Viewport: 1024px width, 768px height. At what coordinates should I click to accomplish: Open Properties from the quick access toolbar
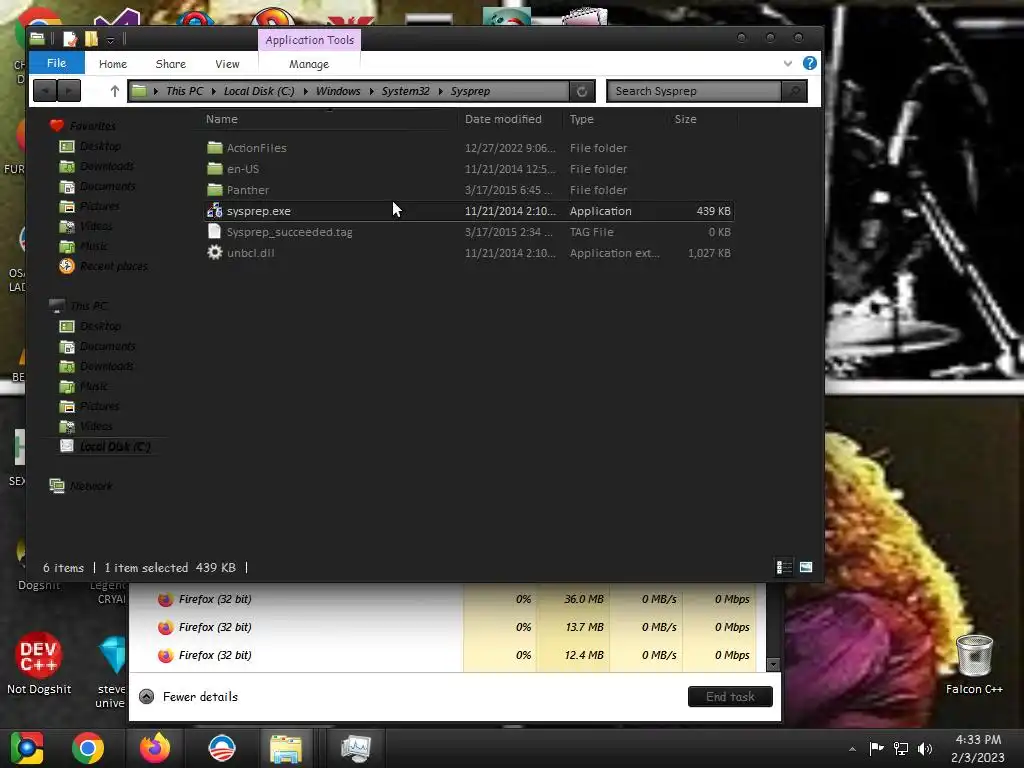tap(69, 39)
